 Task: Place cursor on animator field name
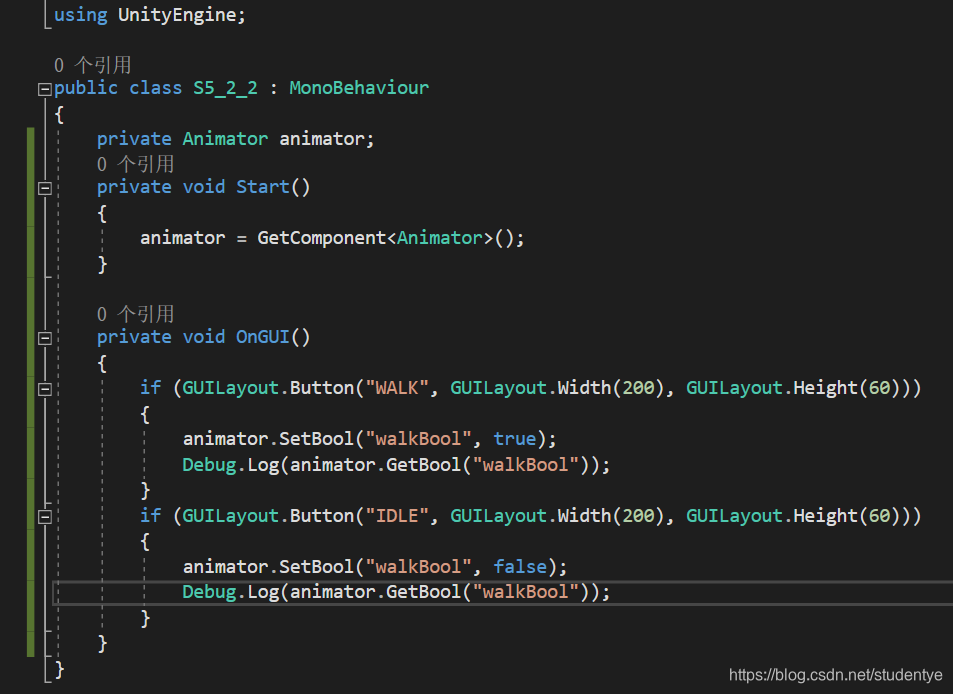pos(322,139)
